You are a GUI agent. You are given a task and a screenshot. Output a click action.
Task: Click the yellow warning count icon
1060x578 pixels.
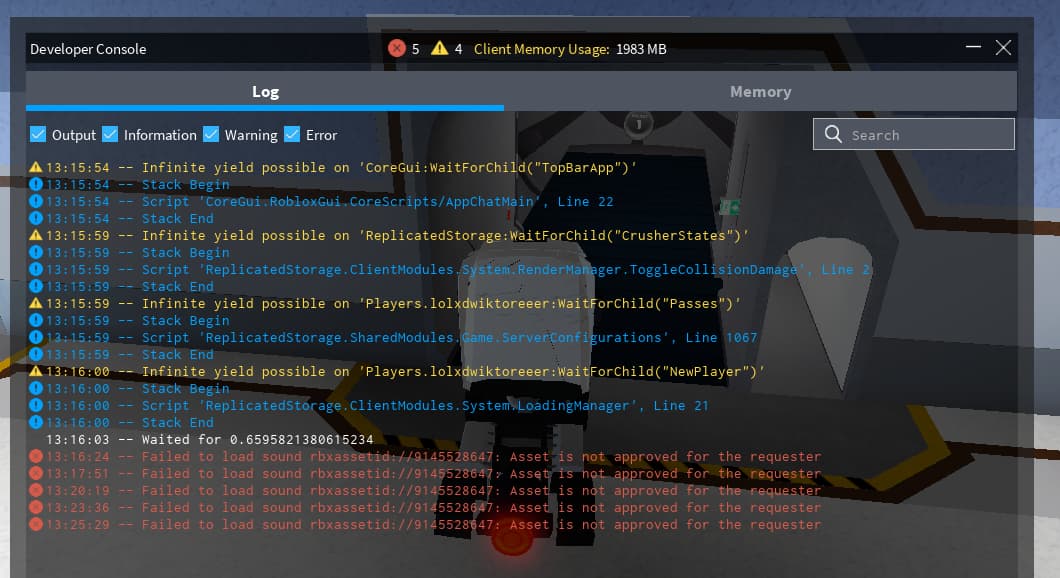coord(440,48)
